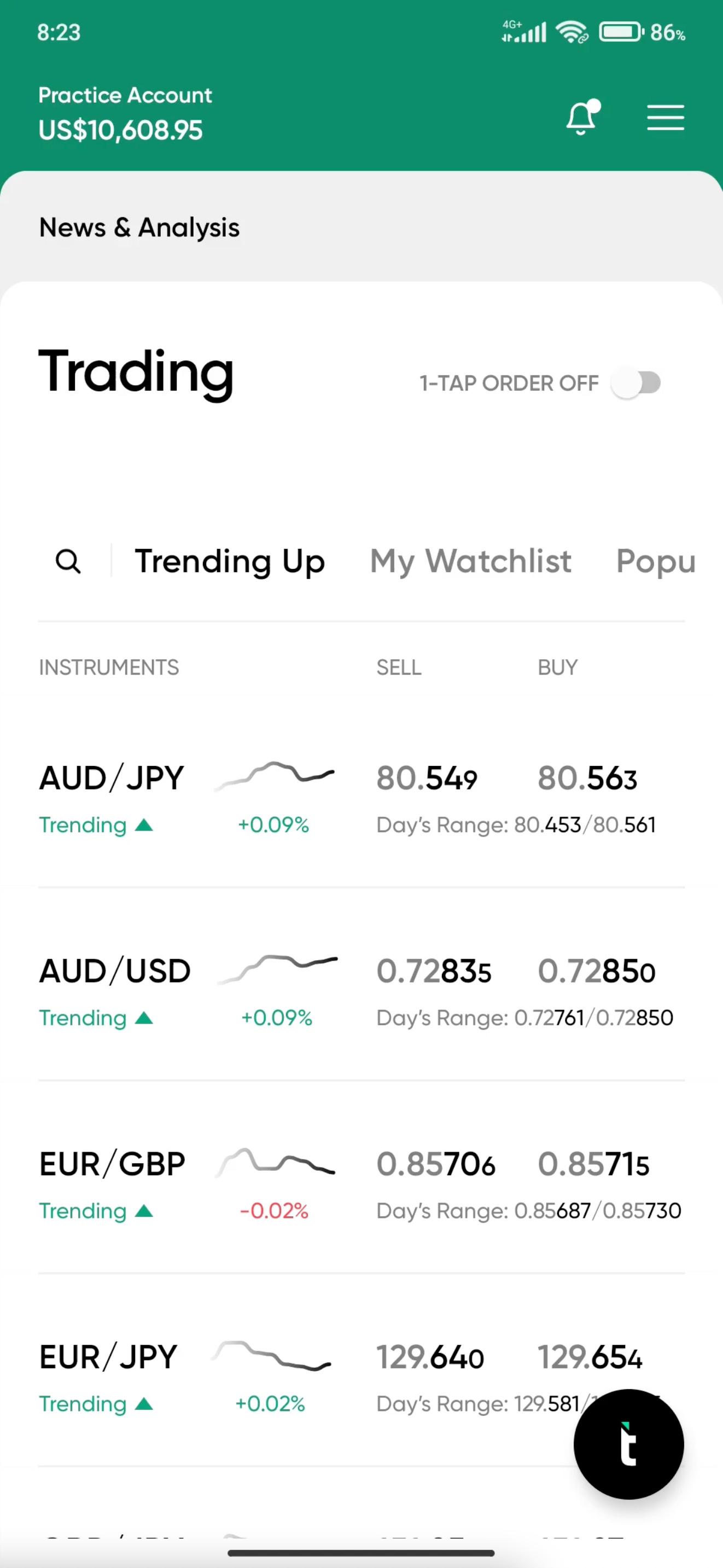Tap the EUR/GBP sparkline chart

click(275, 1162)
